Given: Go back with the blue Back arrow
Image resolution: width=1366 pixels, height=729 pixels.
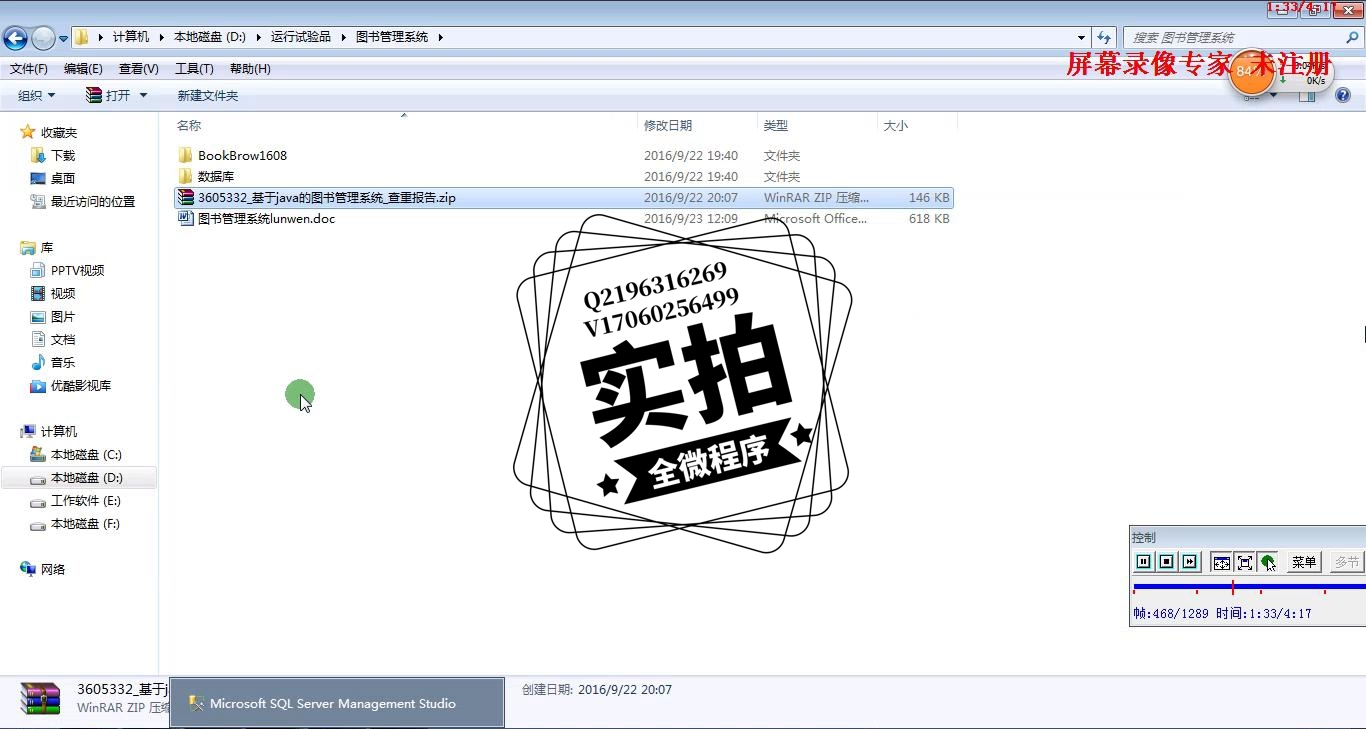Looking at the screenshot, I should (x=15, y=38).
